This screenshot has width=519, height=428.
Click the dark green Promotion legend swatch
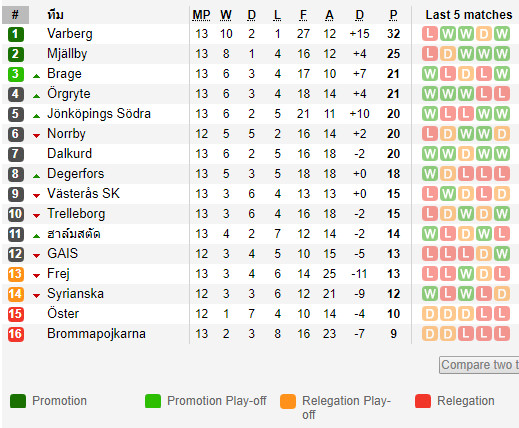18,401
